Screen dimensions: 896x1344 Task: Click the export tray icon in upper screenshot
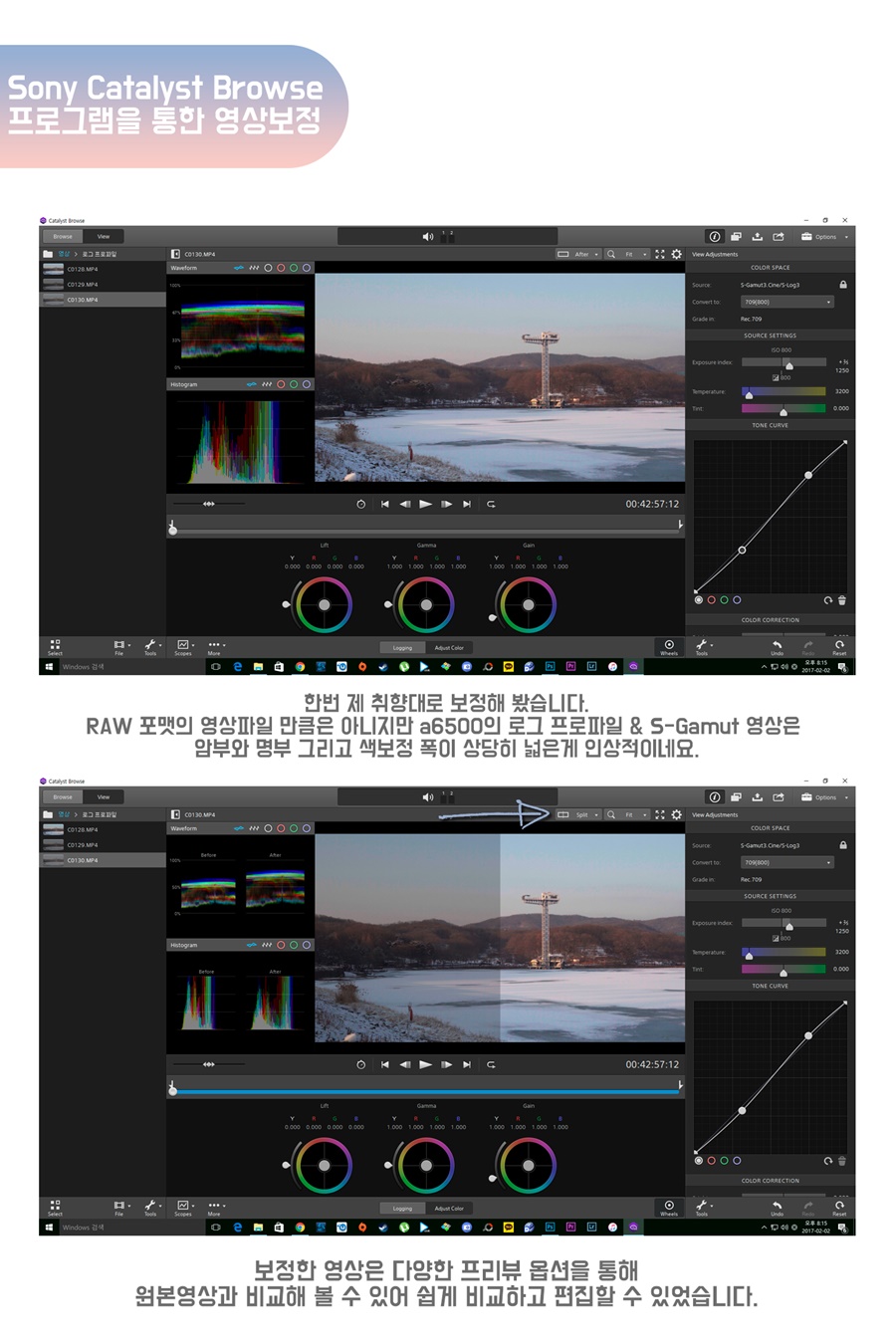[x=757, y=237]
